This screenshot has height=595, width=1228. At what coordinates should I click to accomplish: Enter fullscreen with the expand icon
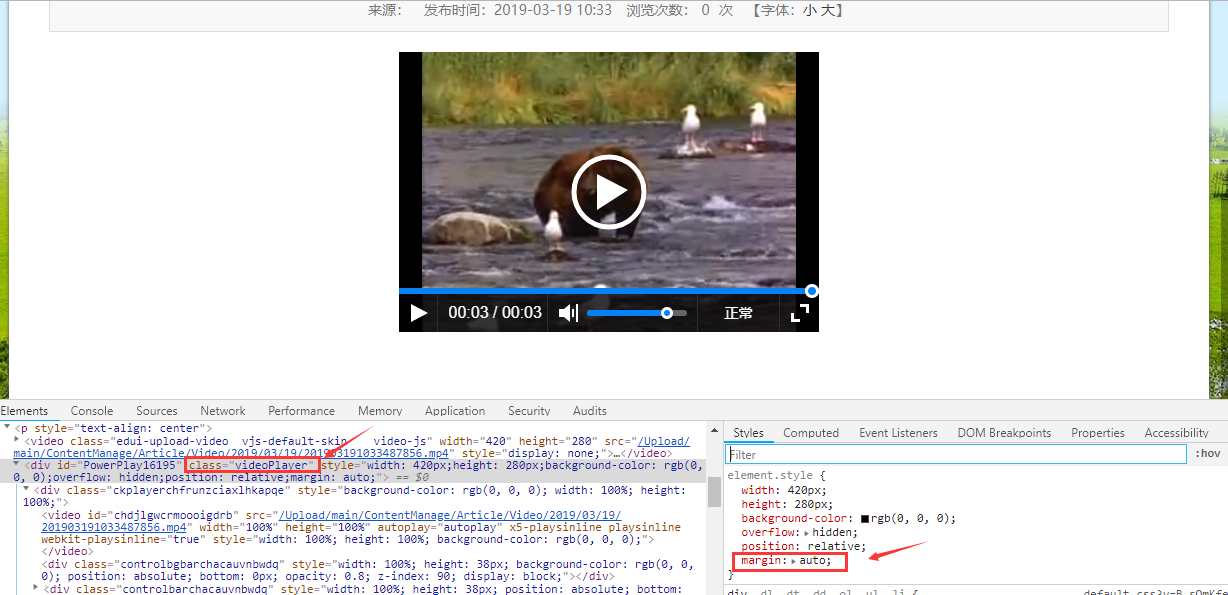point(799,313)
